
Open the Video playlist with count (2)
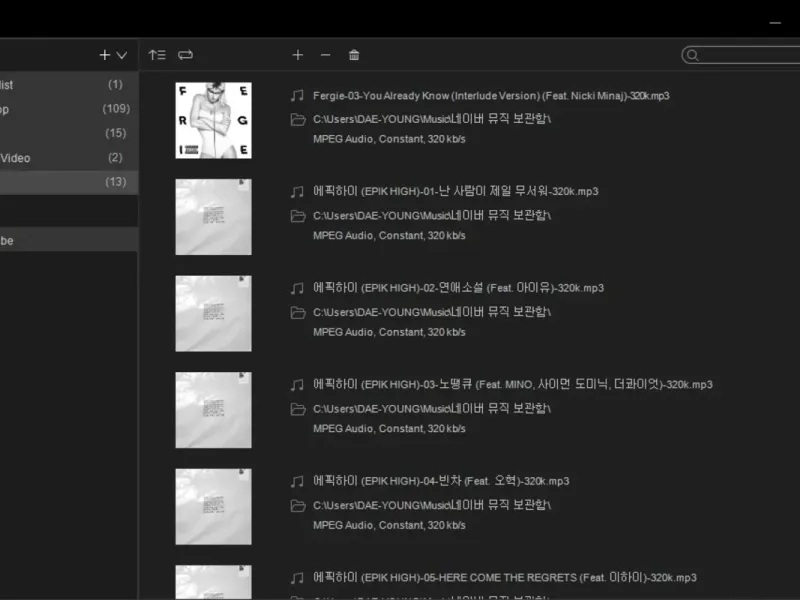pyautogui.click(x=69, y=158)
